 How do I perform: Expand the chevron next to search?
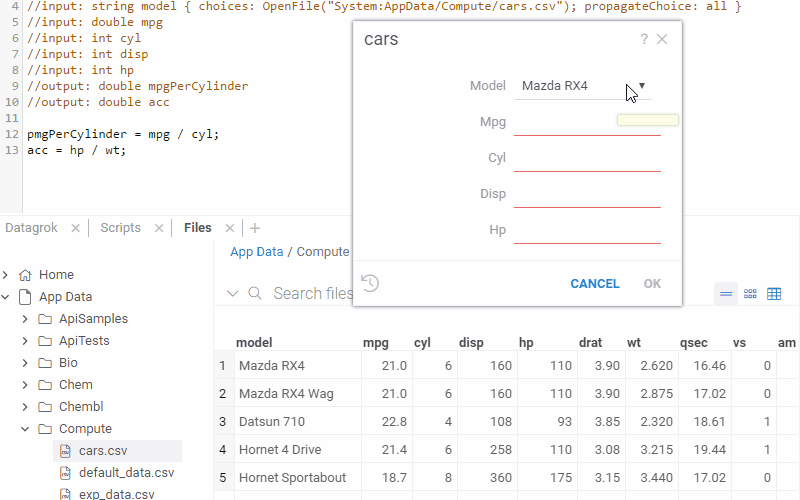(232, 293)
